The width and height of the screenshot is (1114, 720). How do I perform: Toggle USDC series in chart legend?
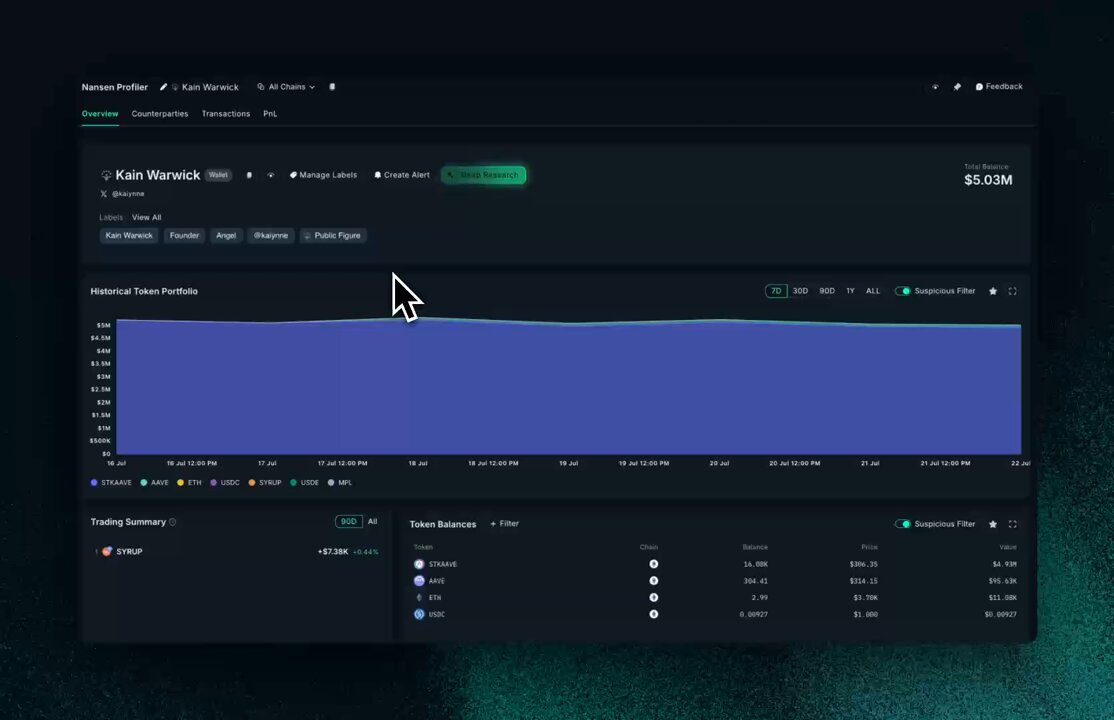point(225,483)
